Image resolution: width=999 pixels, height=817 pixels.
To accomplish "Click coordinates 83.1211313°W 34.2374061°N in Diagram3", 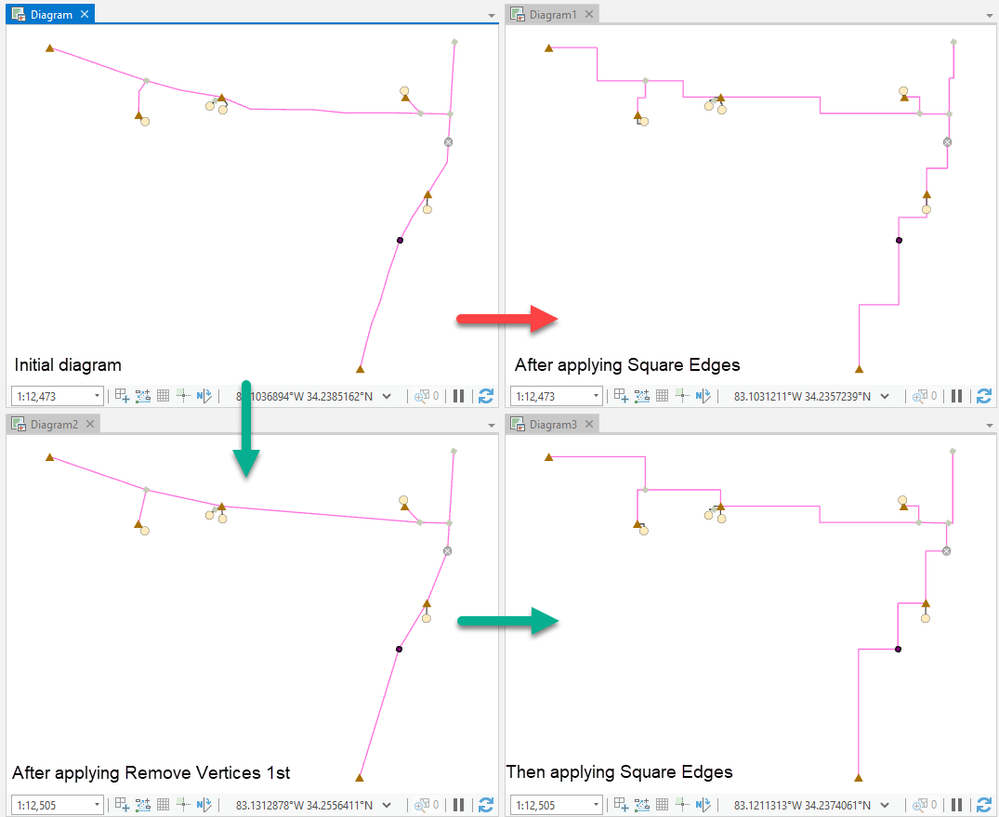I will tap(801, 805).
